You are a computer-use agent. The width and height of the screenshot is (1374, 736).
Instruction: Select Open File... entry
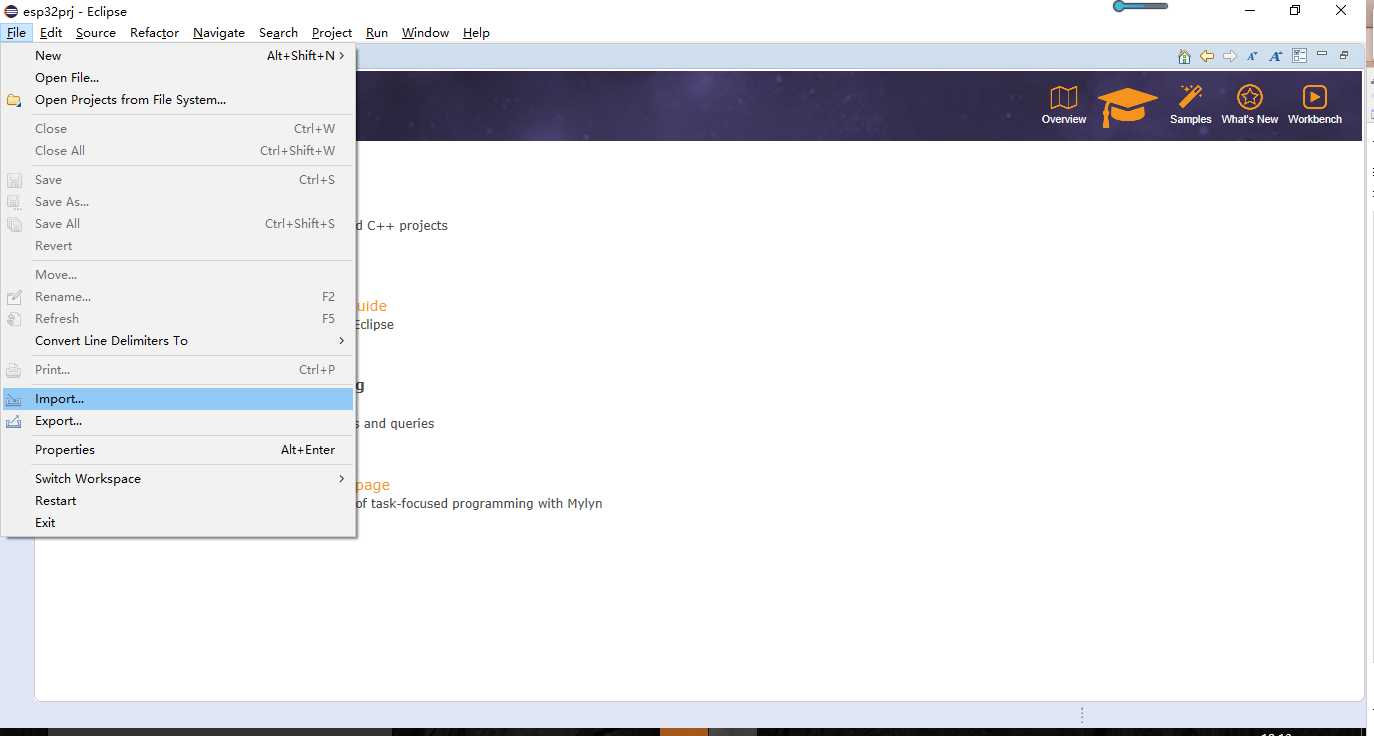(178, 78)
